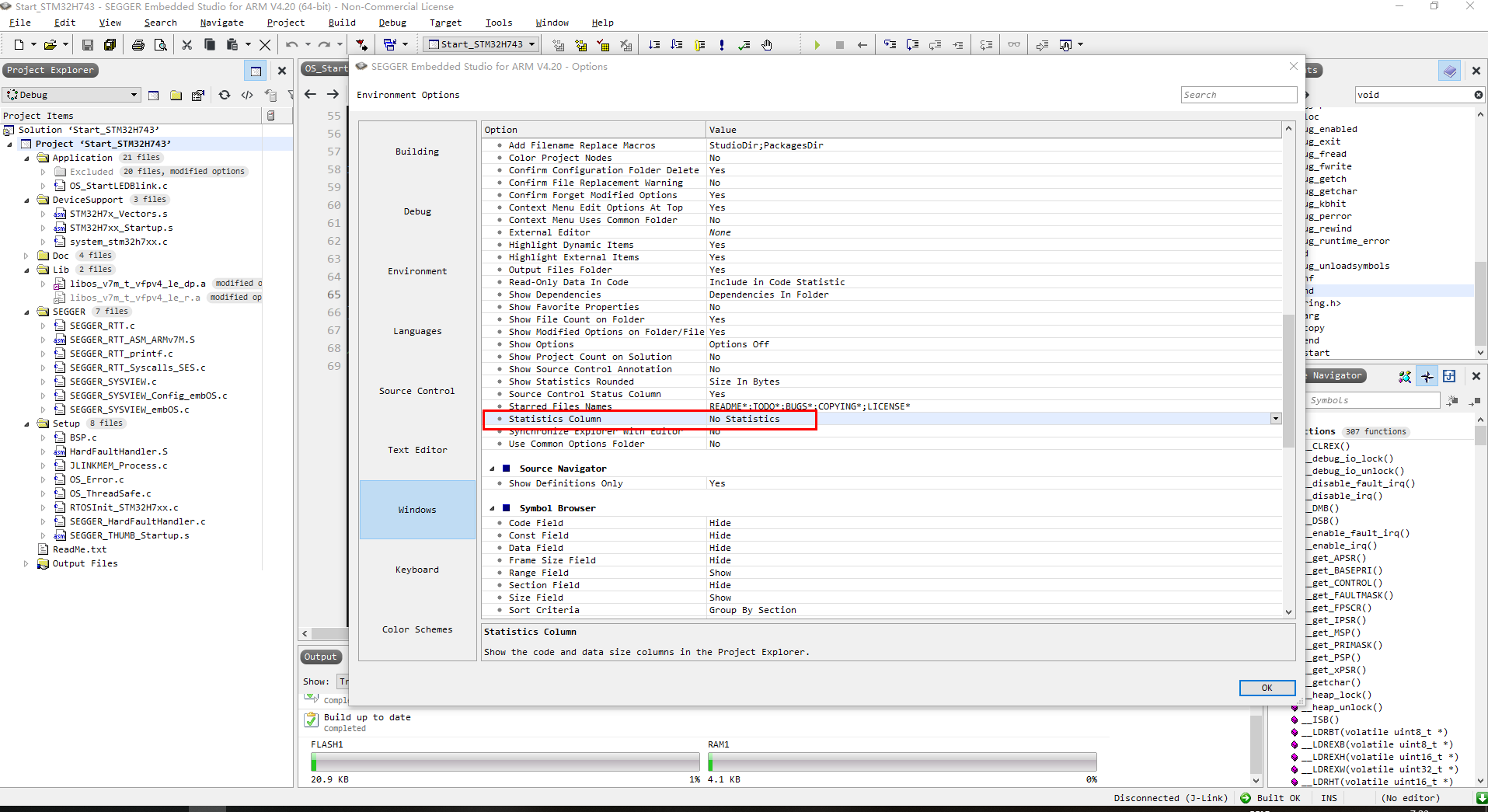The image size is (1488, 812).
Task: Toggle the book icon in the right panel
Action: coord(1450,71)
